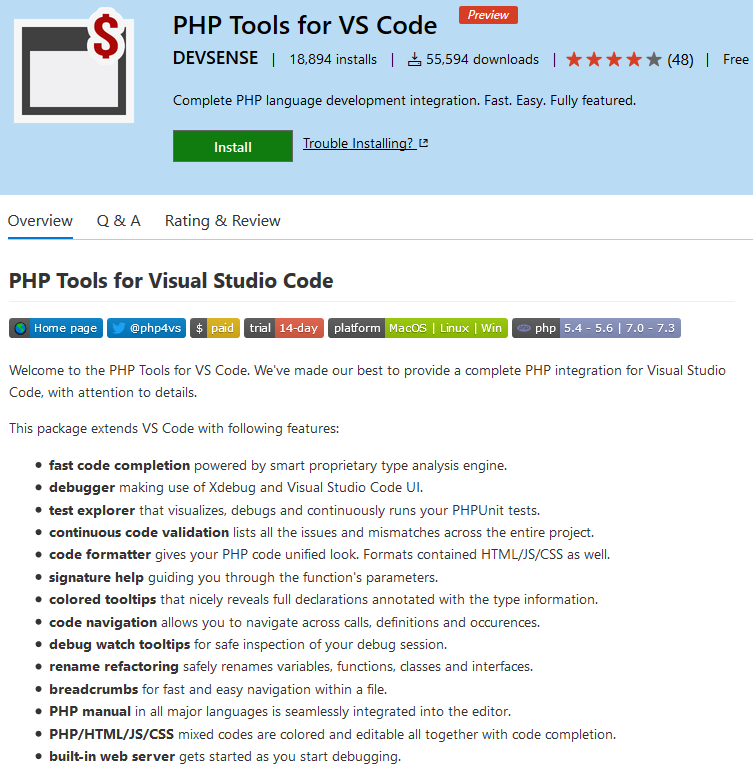
Task: Click the fast code completion feature text
Action: [x=119, y=465]
